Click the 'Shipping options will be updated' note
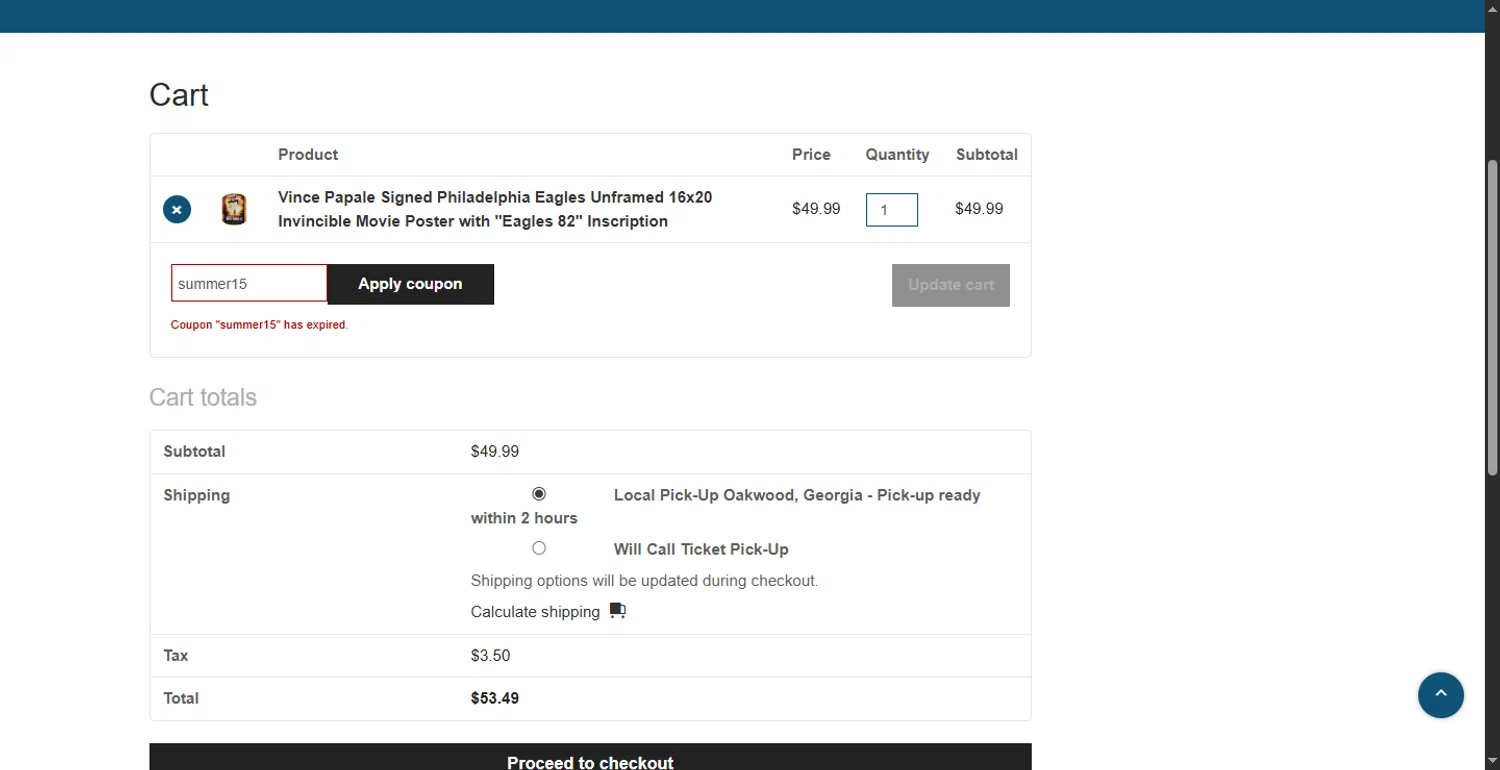1500x770 pixels. tap(644, 581)
